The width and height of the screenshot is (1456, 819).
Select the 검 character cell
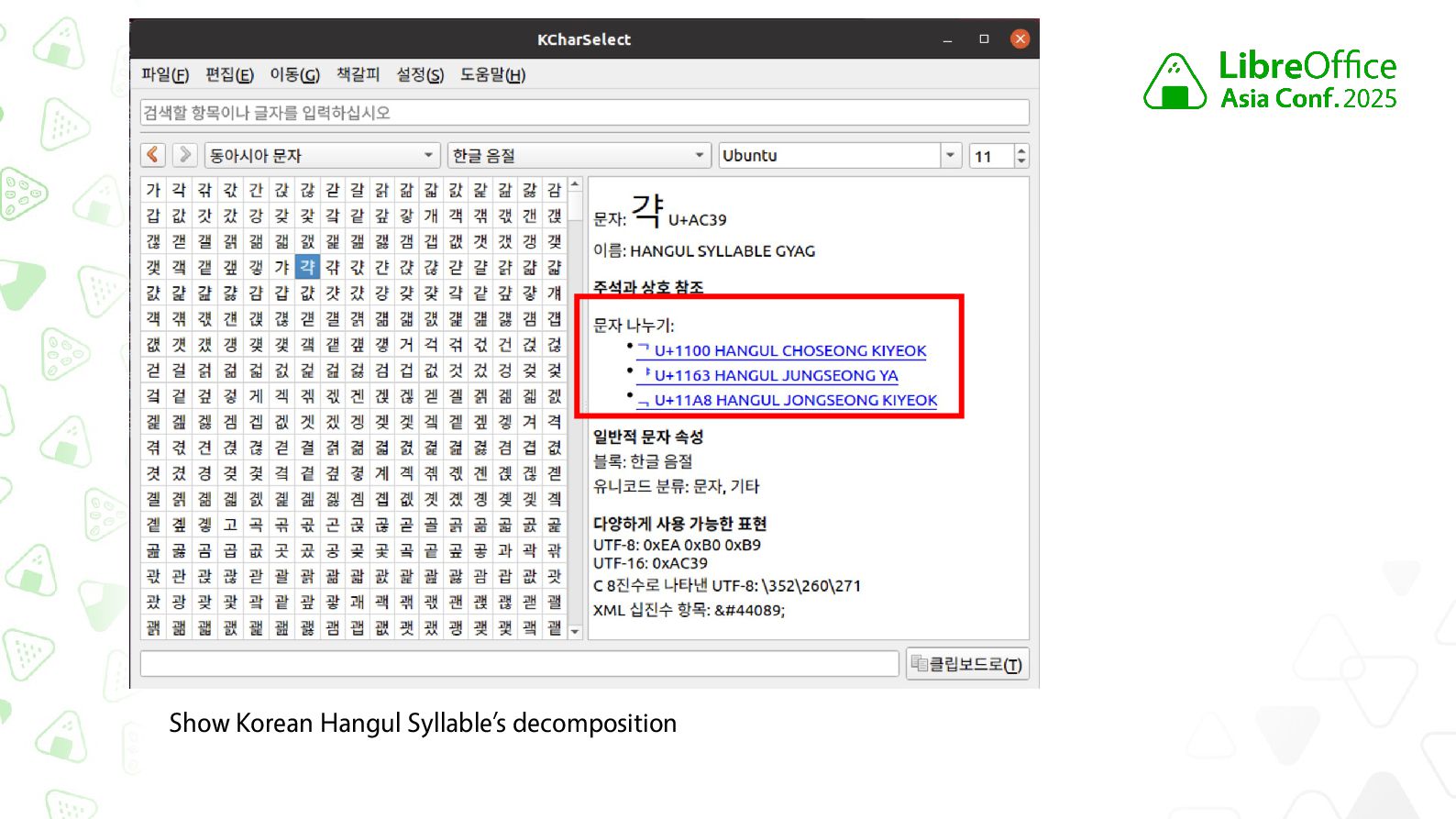[x=381, y=370]
